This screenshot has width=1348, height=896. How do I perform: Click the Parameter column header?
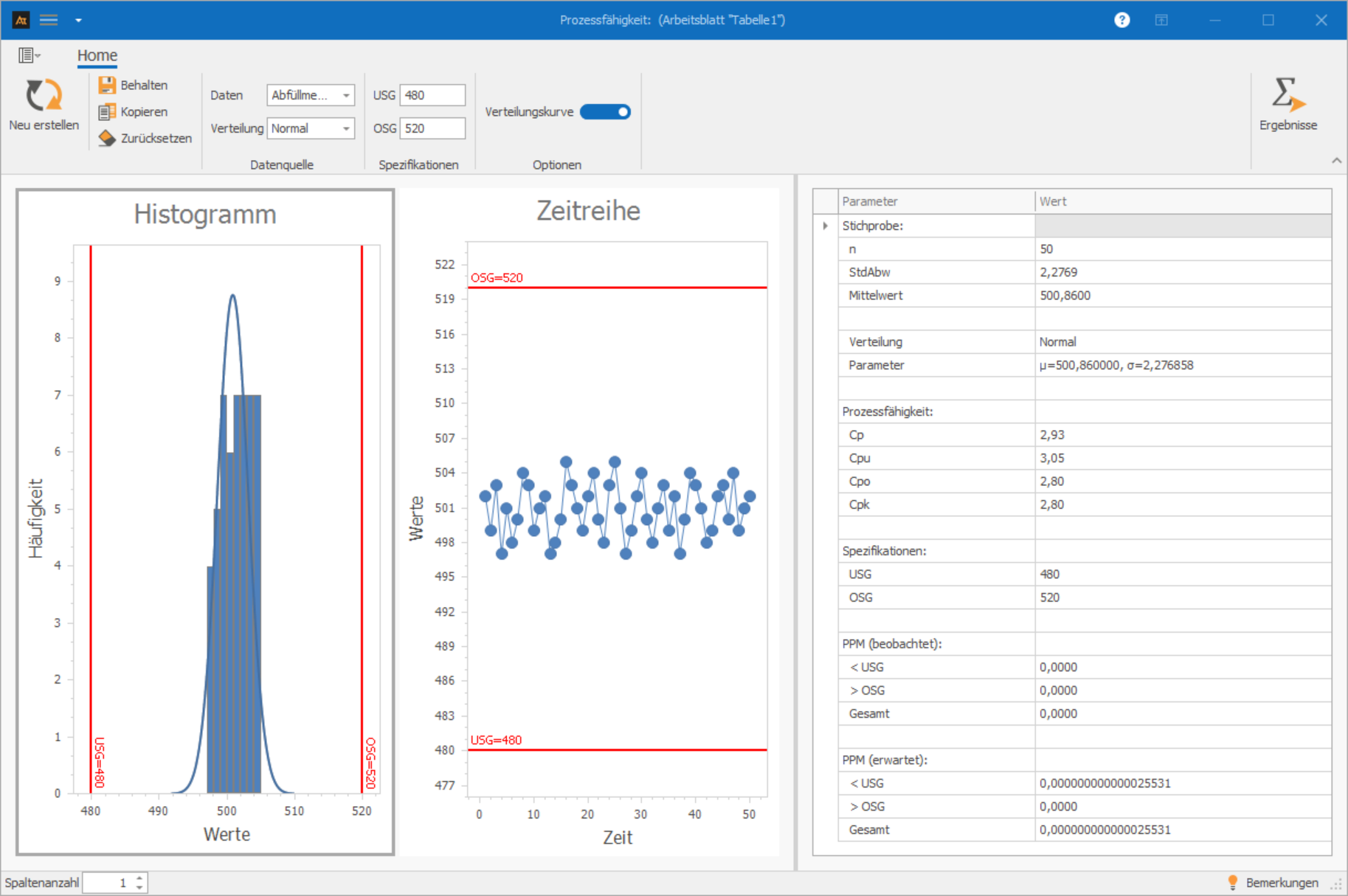(x=936, y=201)
